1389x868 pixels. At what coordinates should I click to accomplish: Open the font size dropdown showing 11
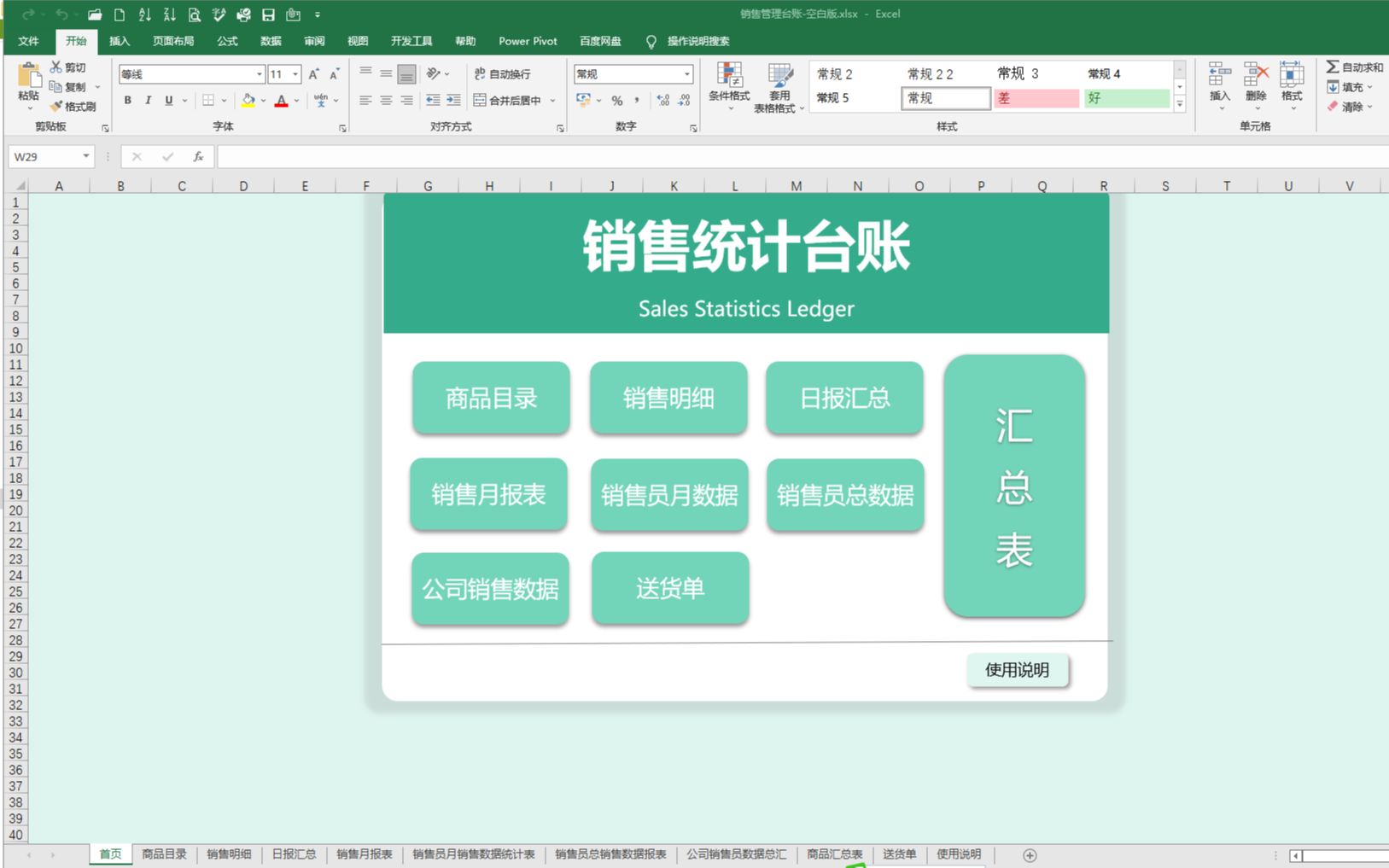tap(295, 74)
